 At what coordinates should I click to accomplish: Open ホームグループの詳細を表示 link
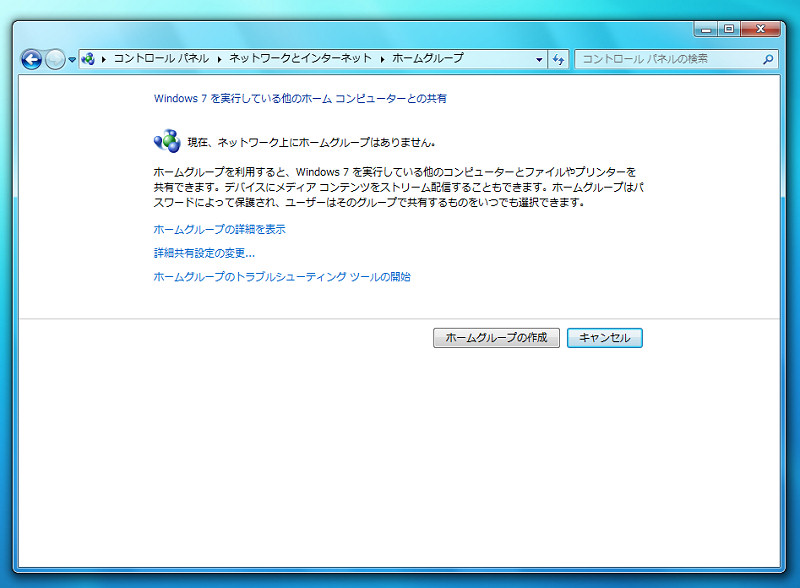coord(219,230)
